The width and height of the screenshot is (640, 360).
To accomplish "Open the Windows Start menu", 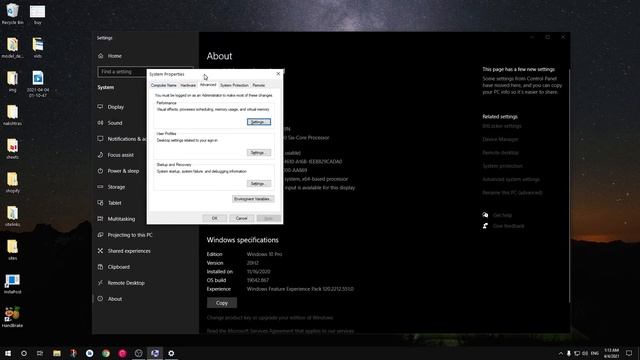I will (x=8, y=353).
